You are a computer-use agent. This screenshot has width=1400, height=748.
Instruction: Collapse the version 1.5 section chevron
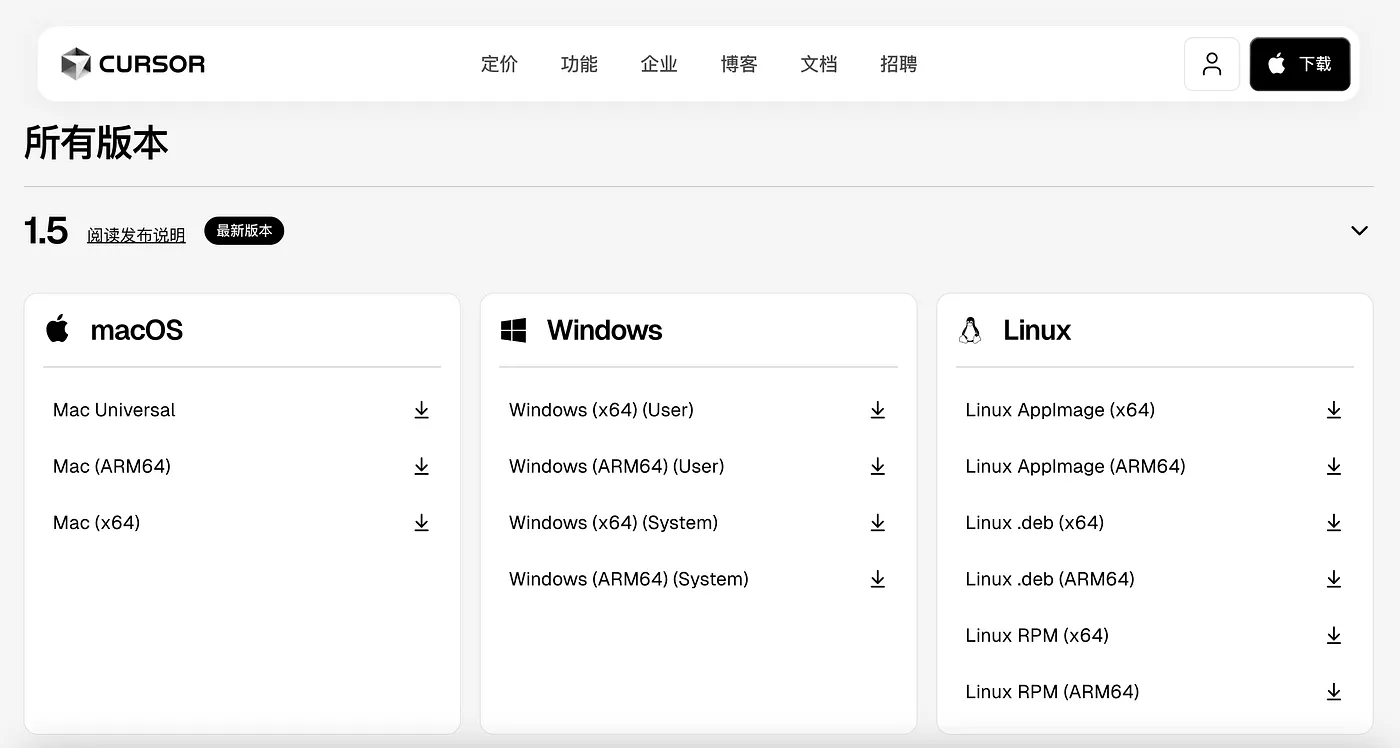pos(1359,231)
